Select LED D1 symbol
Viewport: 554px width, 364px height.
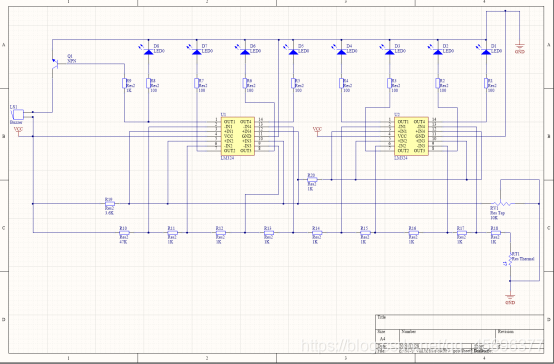(x=486, y=52)
